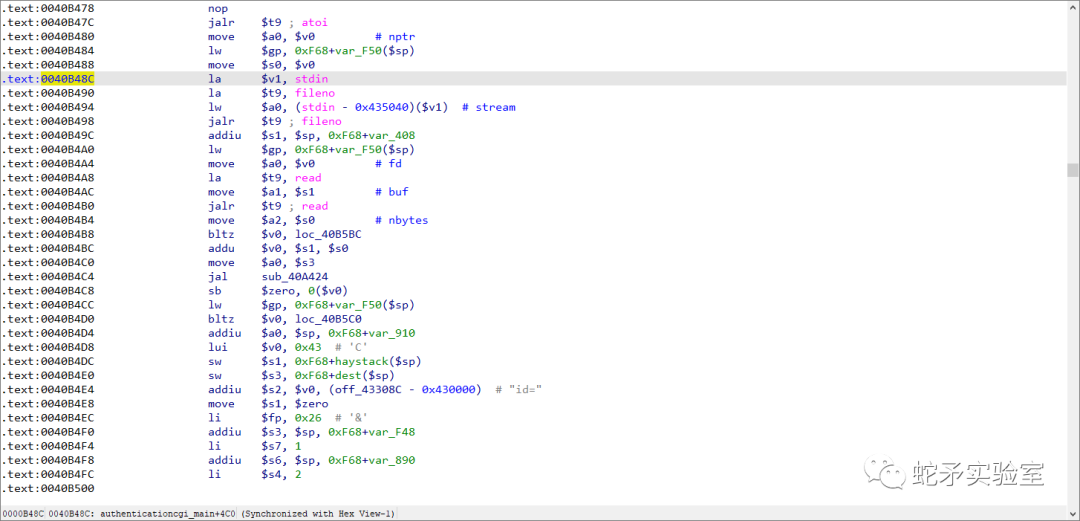Select fileno in the la $t9, fileno line
This screenshot has width=1080, height=521.
pos(315,93)
